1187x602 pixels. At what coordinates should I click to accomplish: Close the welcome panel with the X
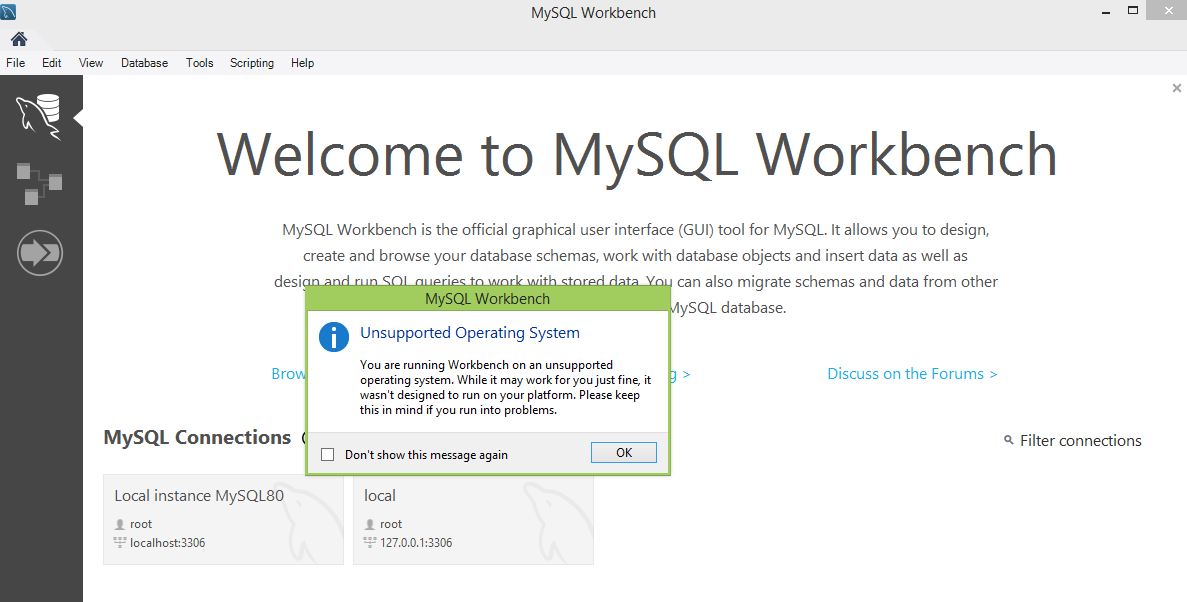click(1176, 88)
